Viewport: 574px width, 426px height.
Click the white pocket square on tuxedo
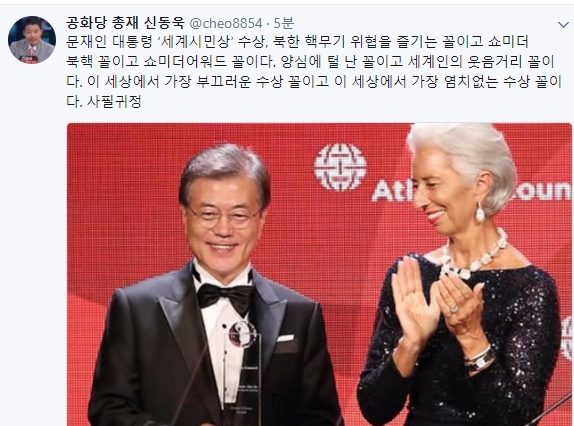(x=285, y=338)
